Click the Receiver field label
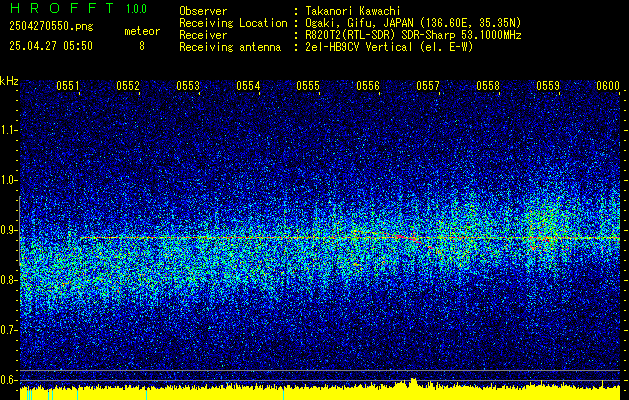The width and height of the screenshot is (629, 400). point(203,35)
